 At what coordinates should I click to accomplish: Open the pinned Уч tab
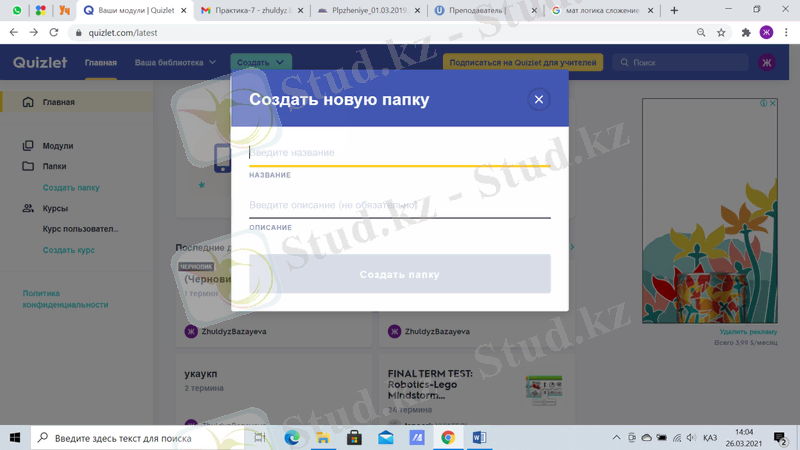click(64, 10)
